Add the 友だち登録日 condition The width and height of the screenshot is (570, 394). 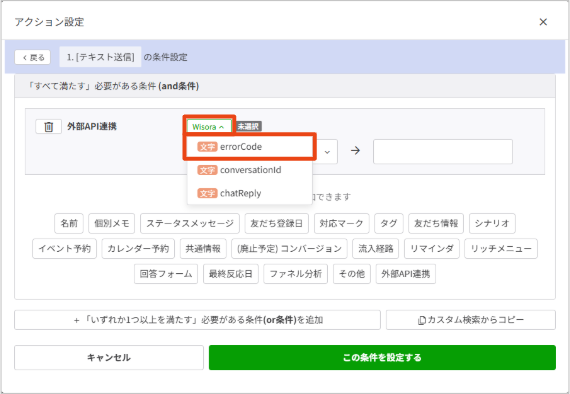(276, 223)
